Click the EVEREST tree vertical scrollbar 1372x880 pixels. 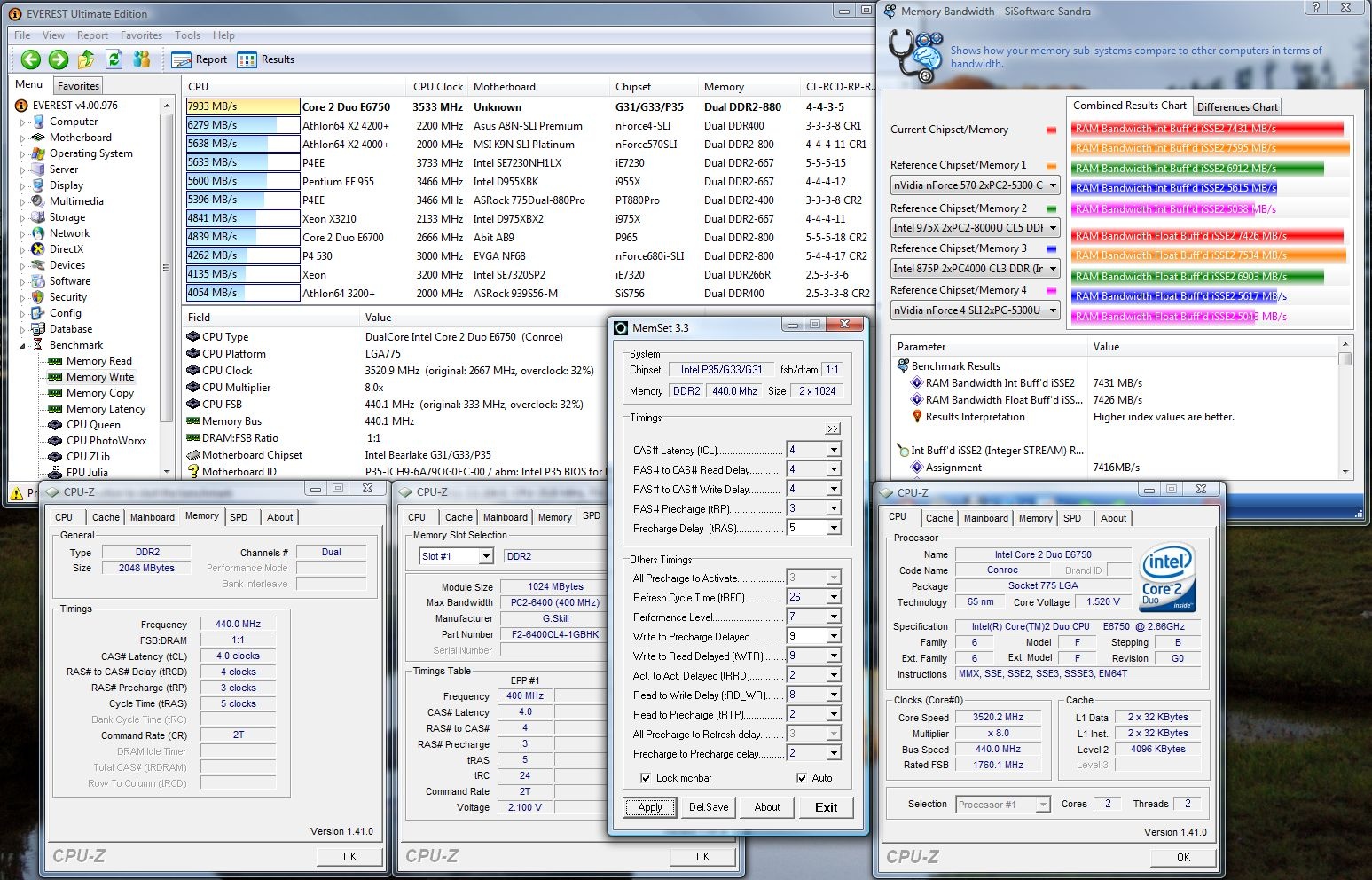coord(167,288)
